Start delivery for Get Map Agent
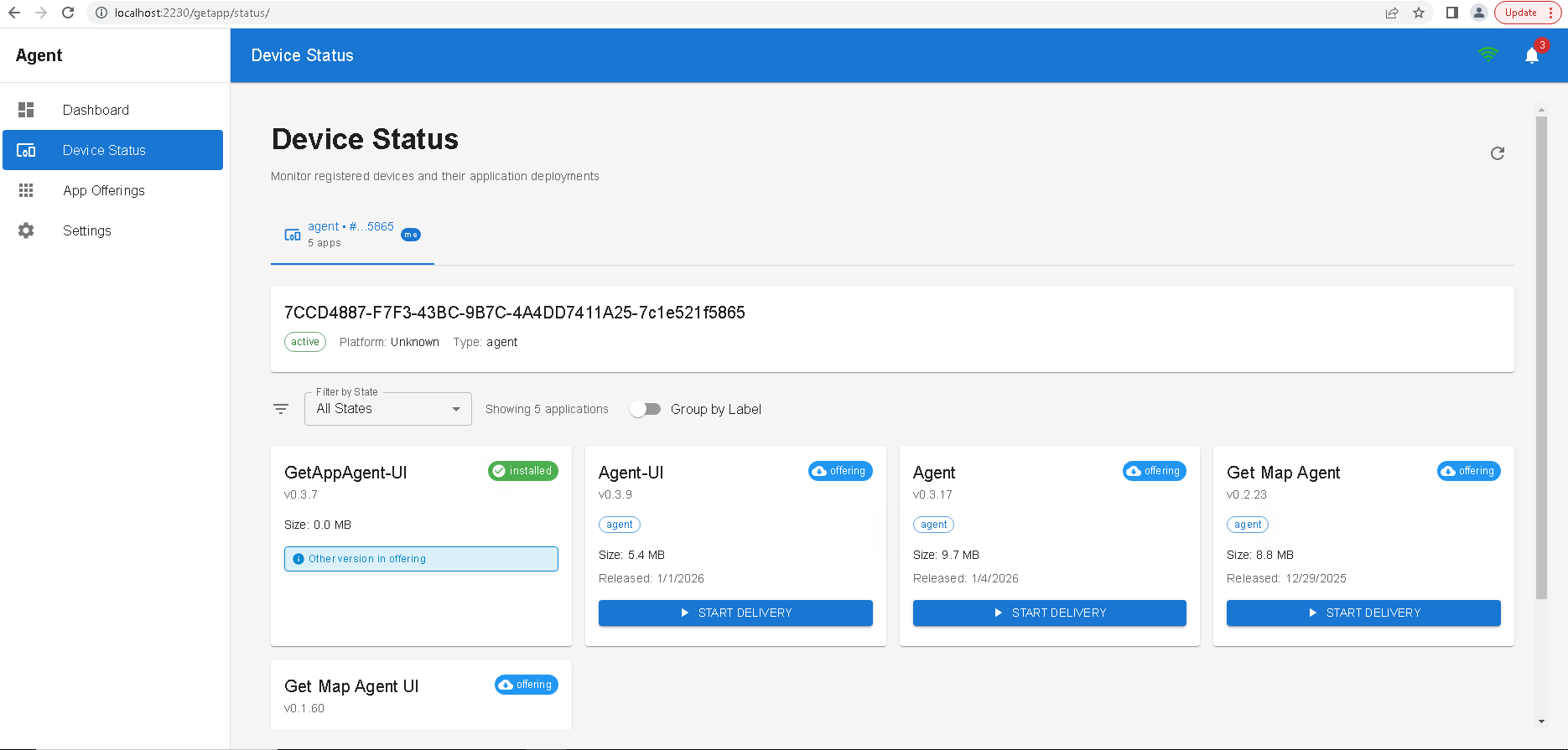Image resolution: width=1568 pixels, height=750 pixels. tap(1363, 613)
